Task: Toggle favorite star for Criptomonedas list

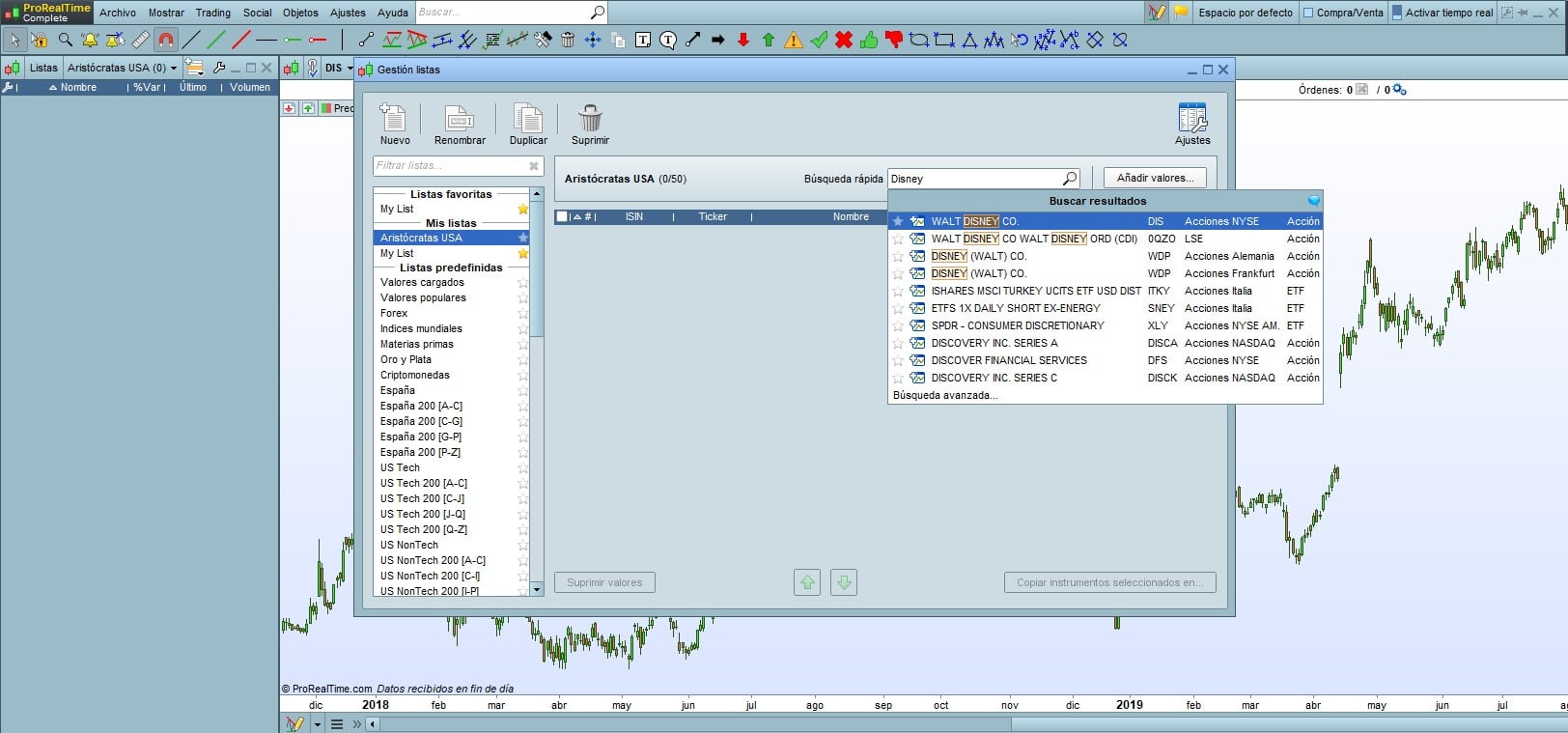Action: tap(523, 375)
